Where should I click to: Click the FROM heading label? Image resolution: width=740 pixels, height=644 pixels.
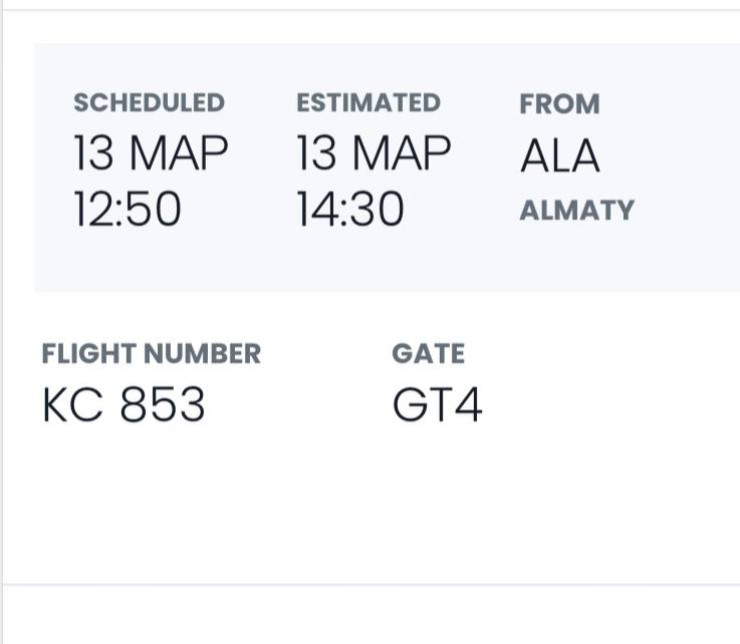[559, 104]
